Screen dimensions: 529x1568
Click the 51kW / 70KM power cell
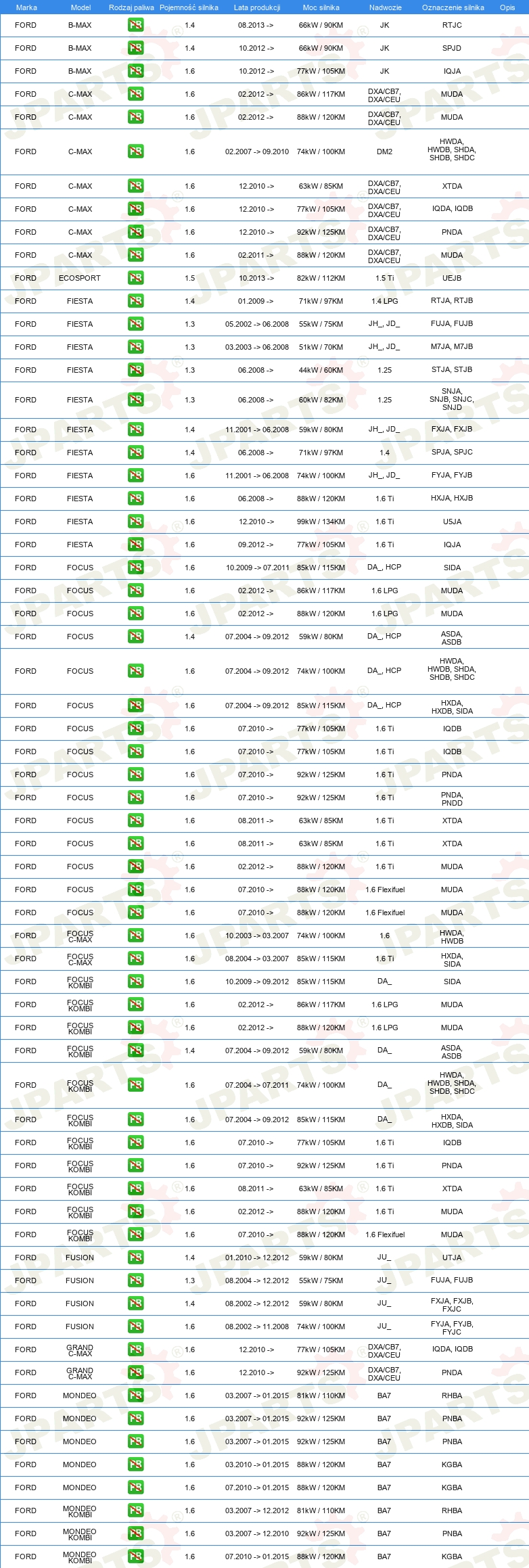[x=321, y=347]
